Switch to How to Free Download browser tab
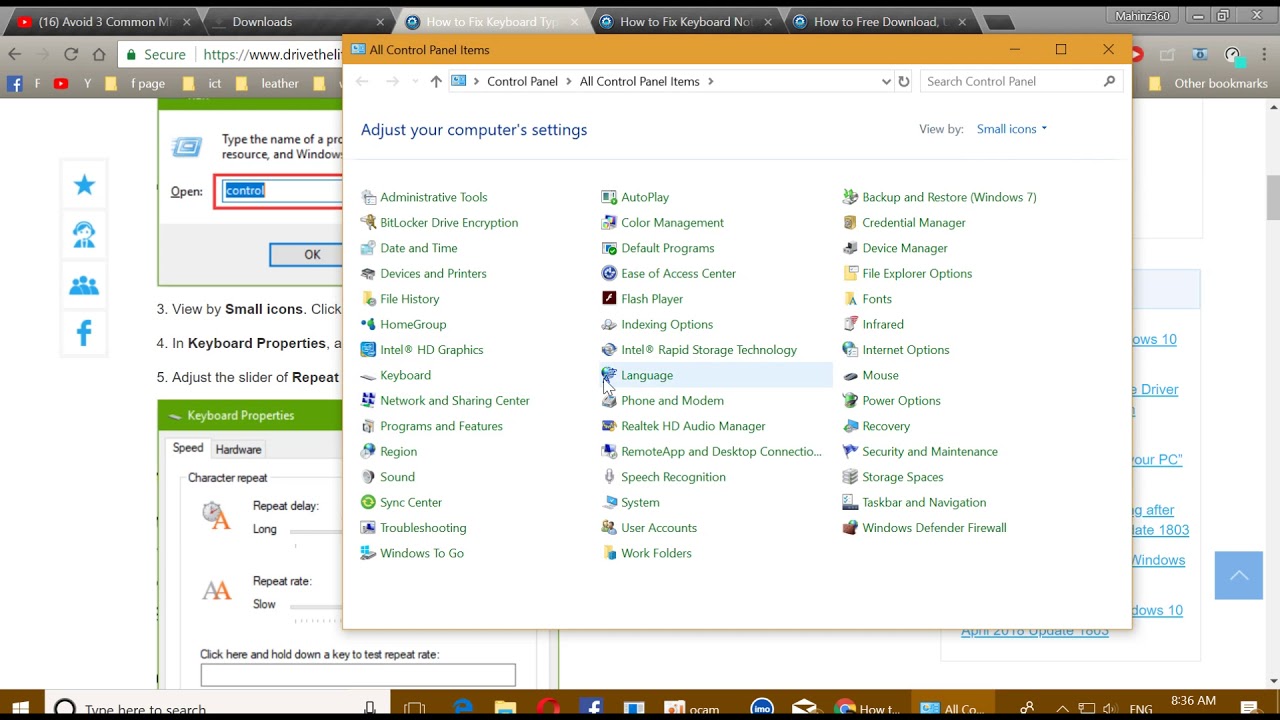 (880, 21)
